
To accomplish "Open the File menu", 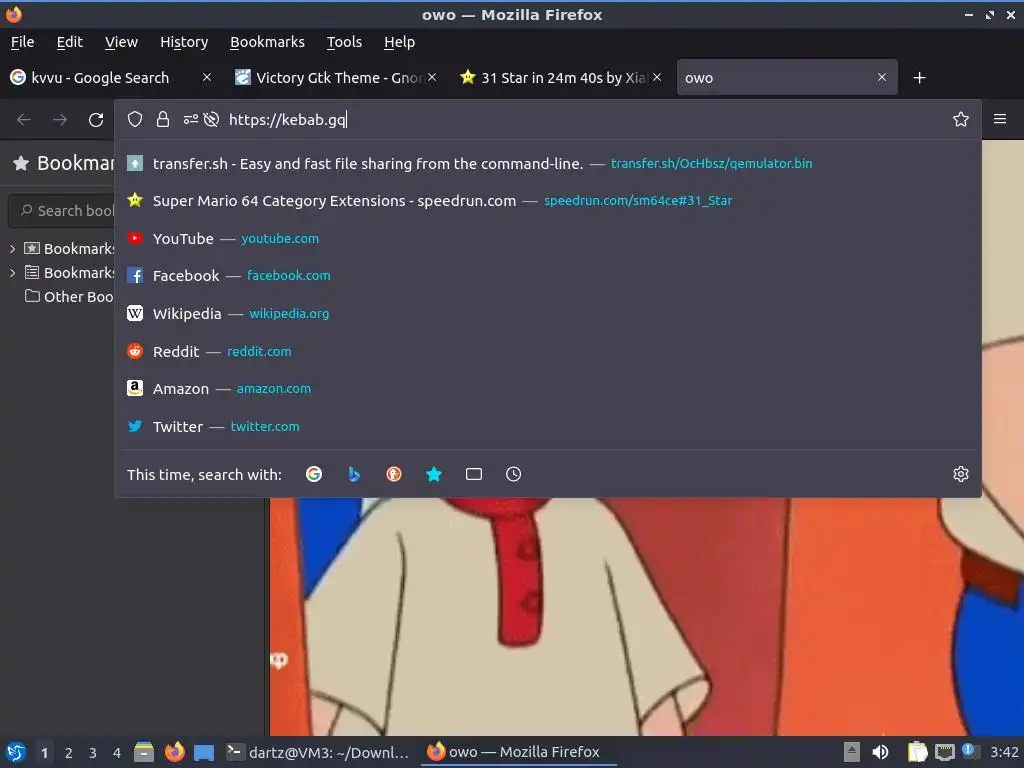I will (22, 42).
